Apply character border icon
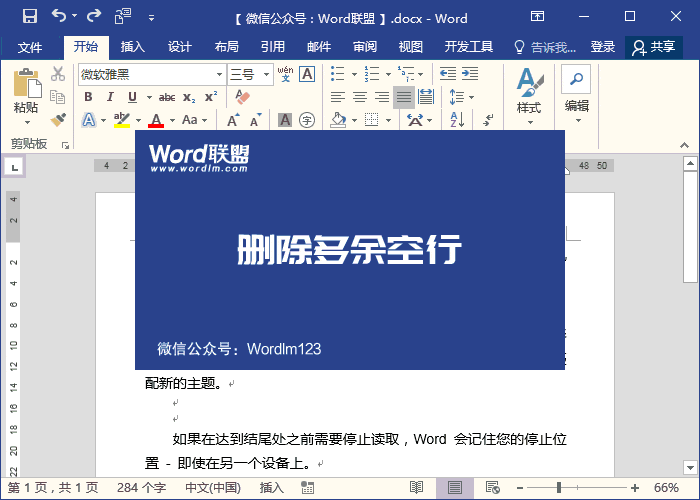 click(x=307, y=74)
